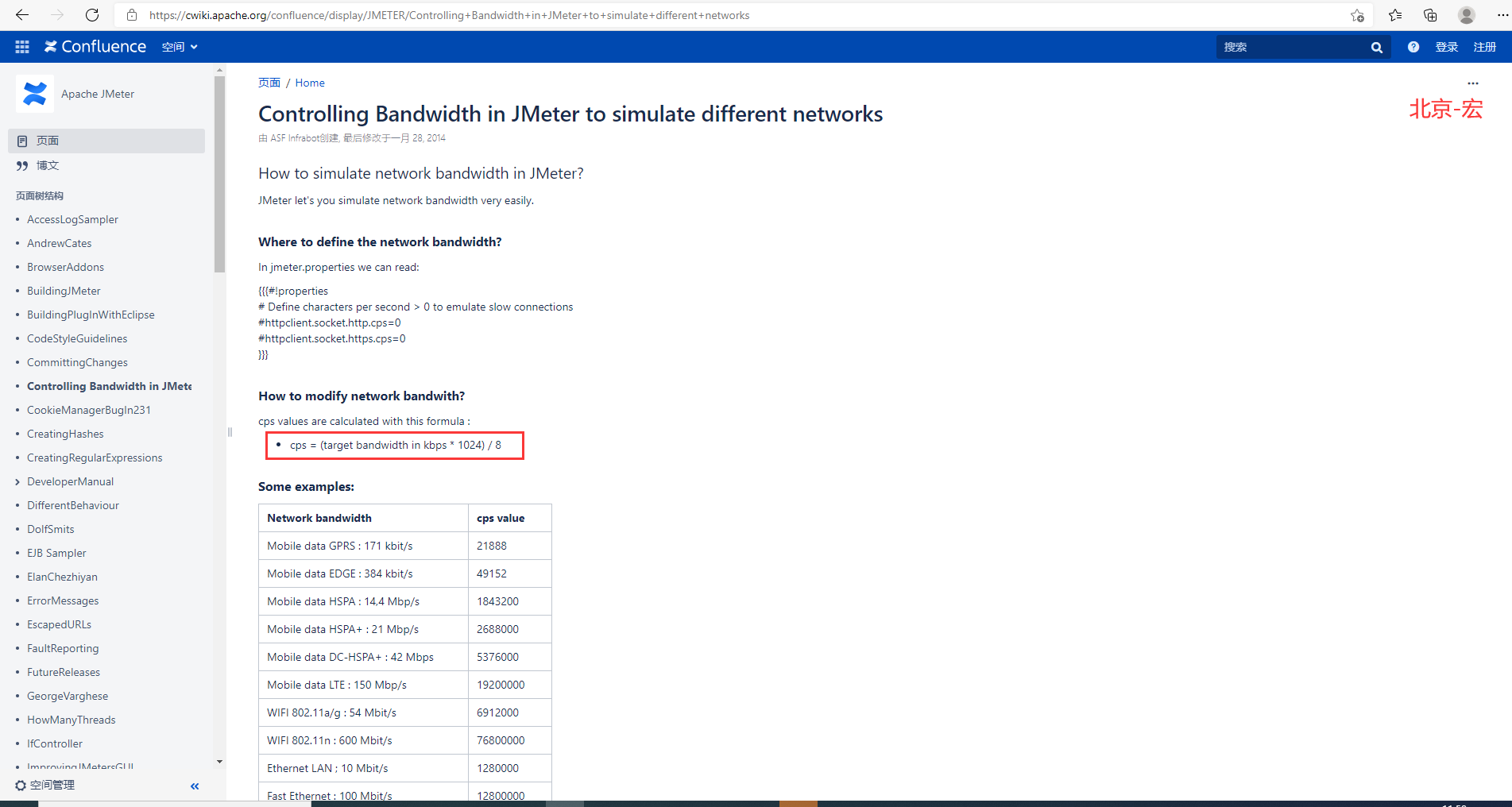
Task: Select 博文 in the sidebar
Action: (48, 165)
